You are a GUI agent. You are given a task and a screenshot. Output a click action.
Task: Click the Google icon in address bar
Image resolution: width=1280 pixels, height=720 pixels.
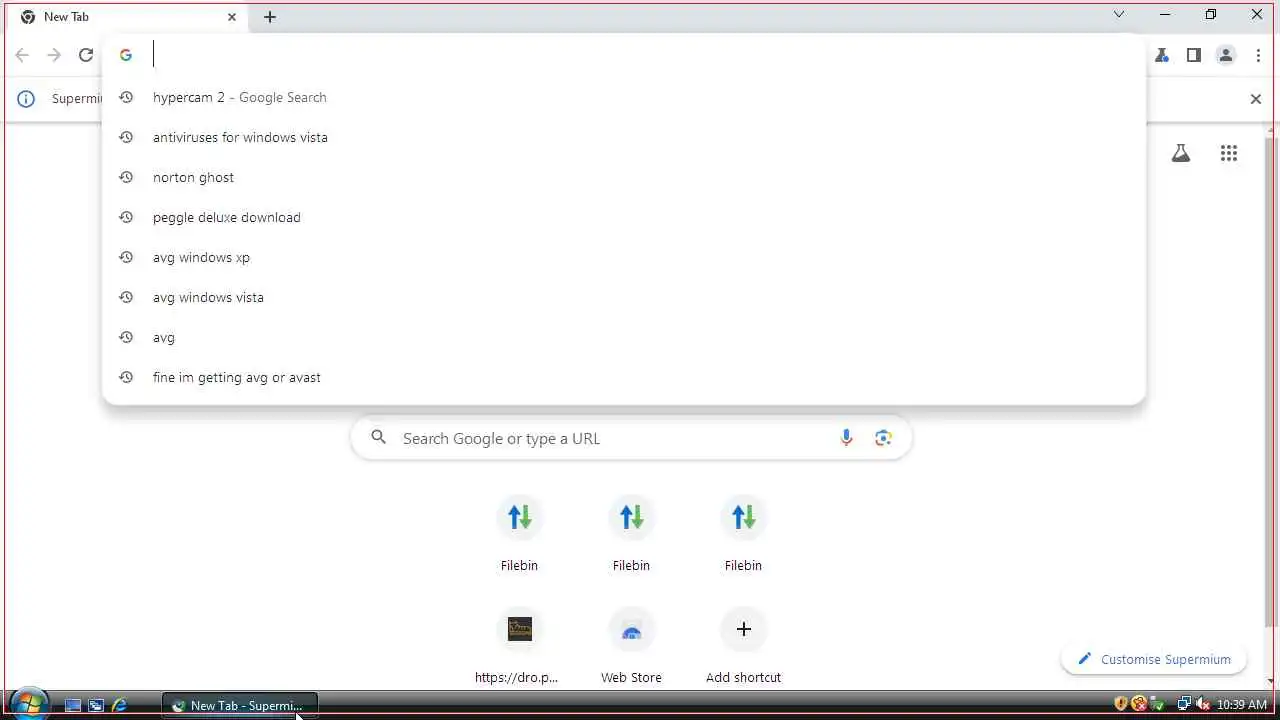coord(126,55)
